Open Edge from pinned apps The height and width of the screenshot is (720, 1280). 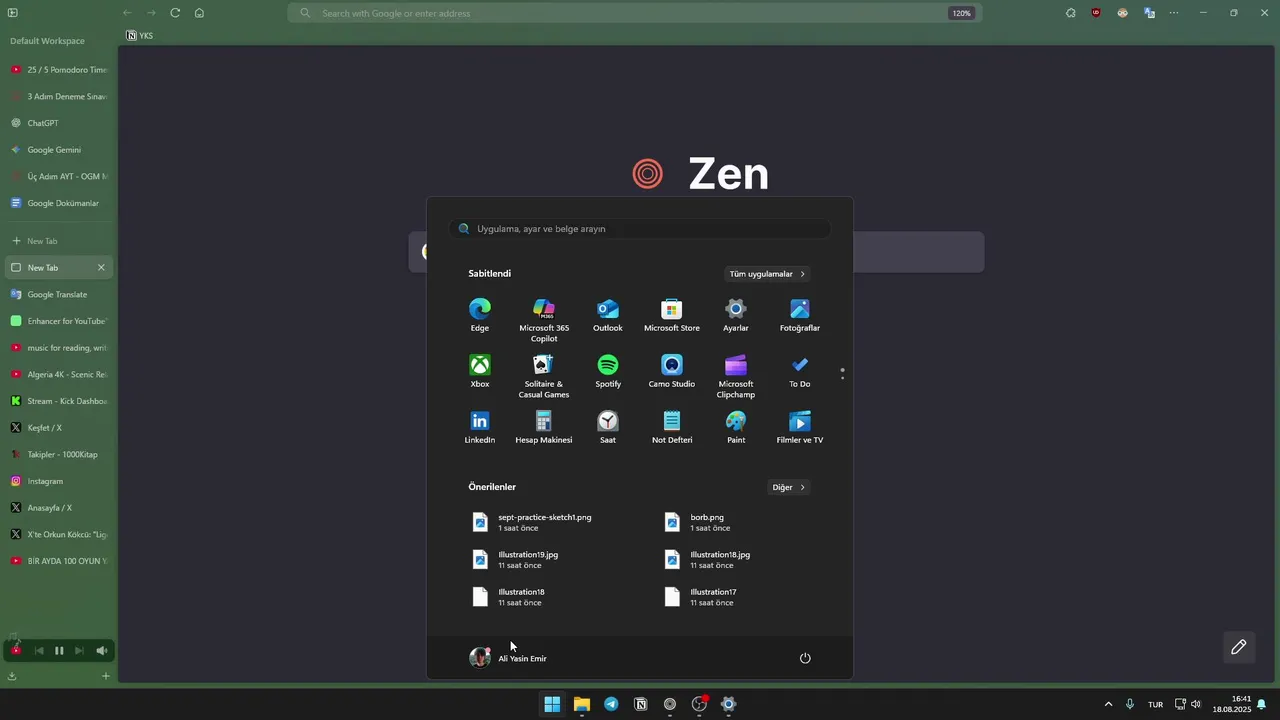[x=480, y=315]
